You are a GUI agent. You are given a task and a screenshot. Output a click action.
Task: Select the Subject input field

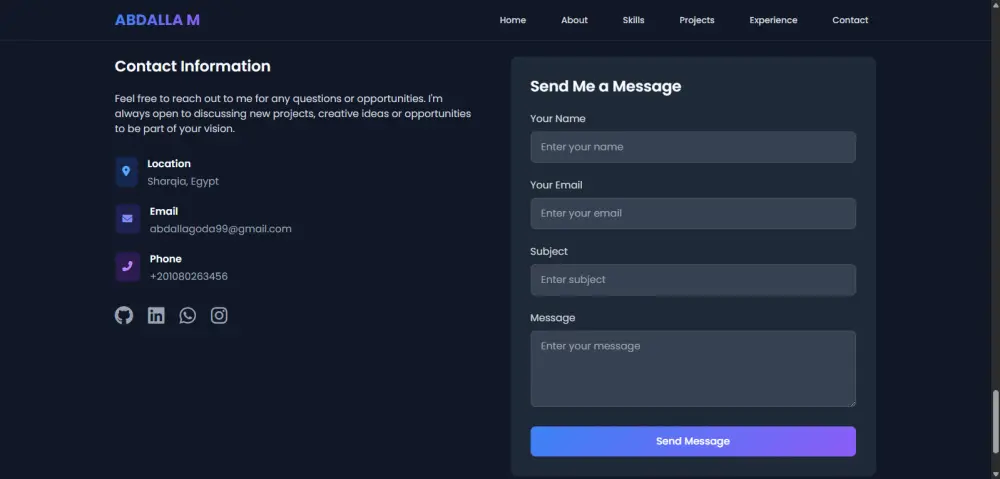pyautogui.click(x=692, y=280)
